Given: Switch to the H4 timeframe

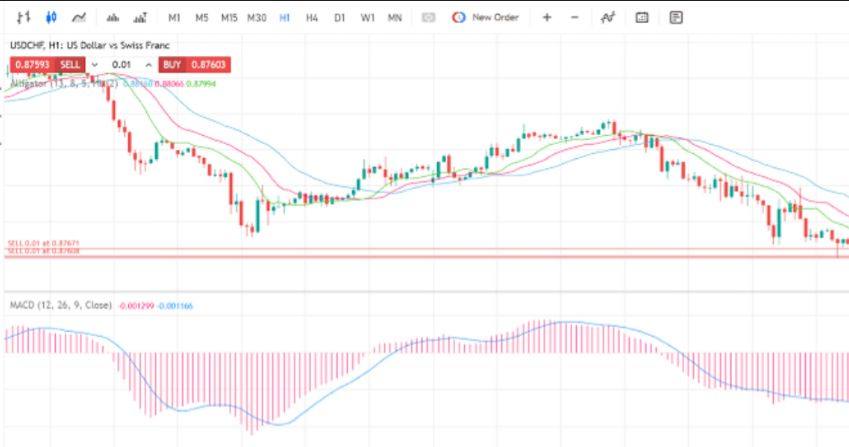Looking at the screenshot, I should click(x=312, y=18).
